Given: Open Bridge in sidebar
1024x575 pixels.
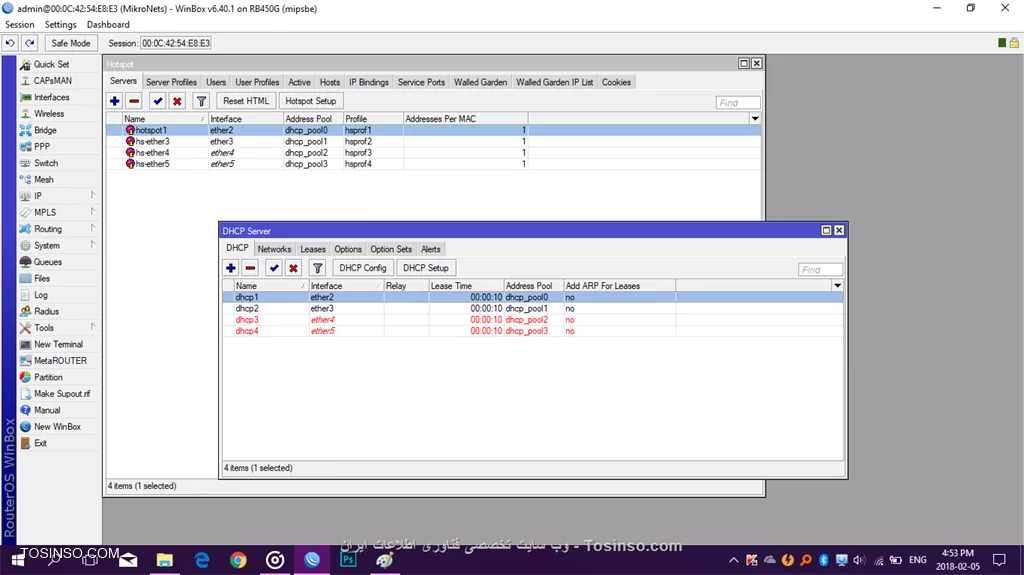Looking at the screenshot, I should click(45, 130).
